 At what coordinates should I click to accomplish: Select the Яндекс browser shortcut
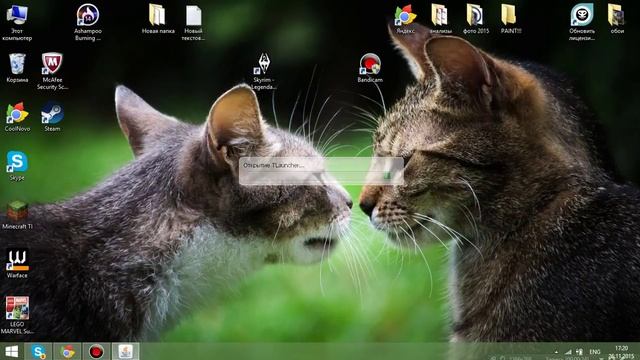(x=405, y=19)
